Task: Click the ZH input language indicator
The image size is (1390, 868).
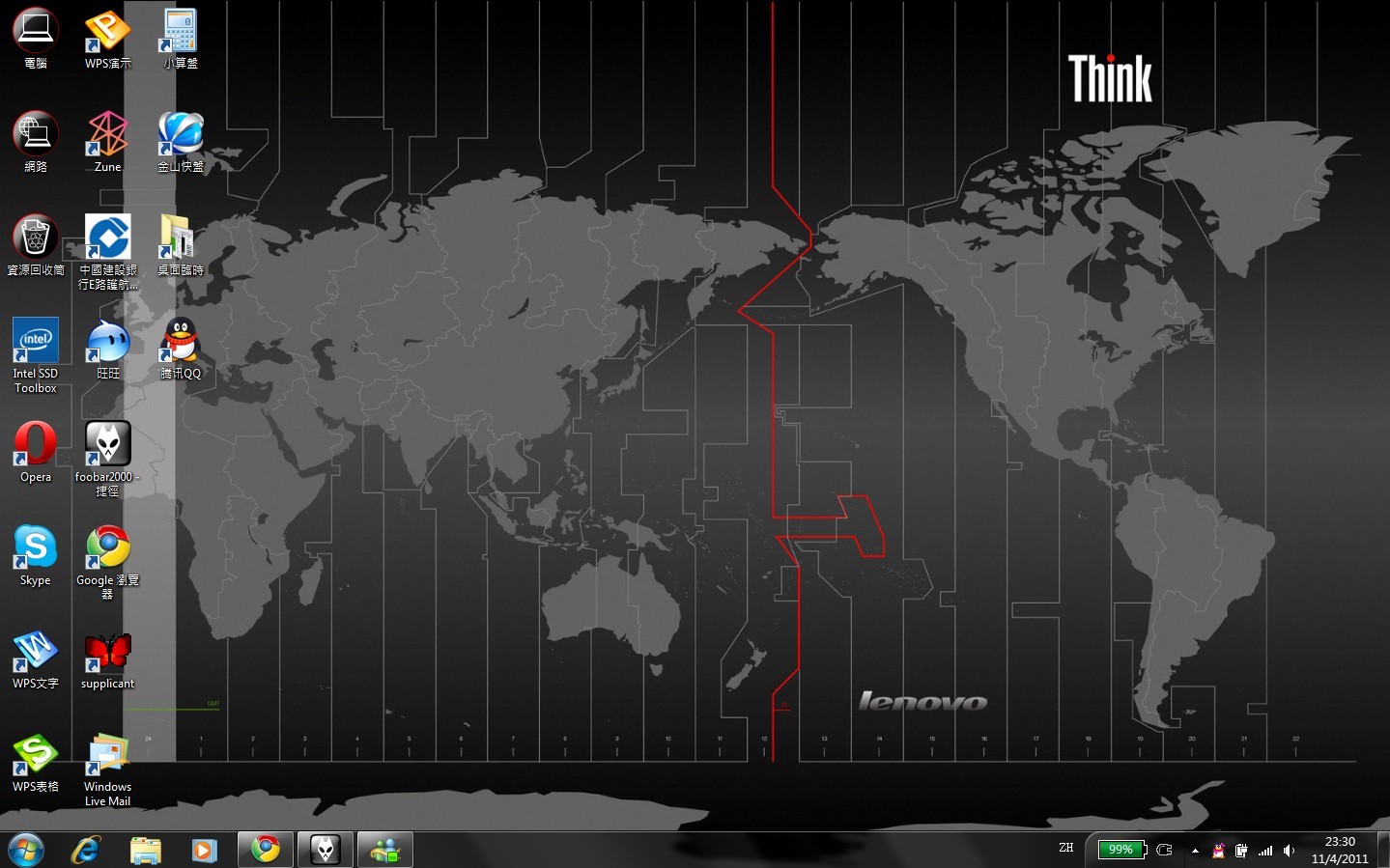Action: pos(1066,848)
